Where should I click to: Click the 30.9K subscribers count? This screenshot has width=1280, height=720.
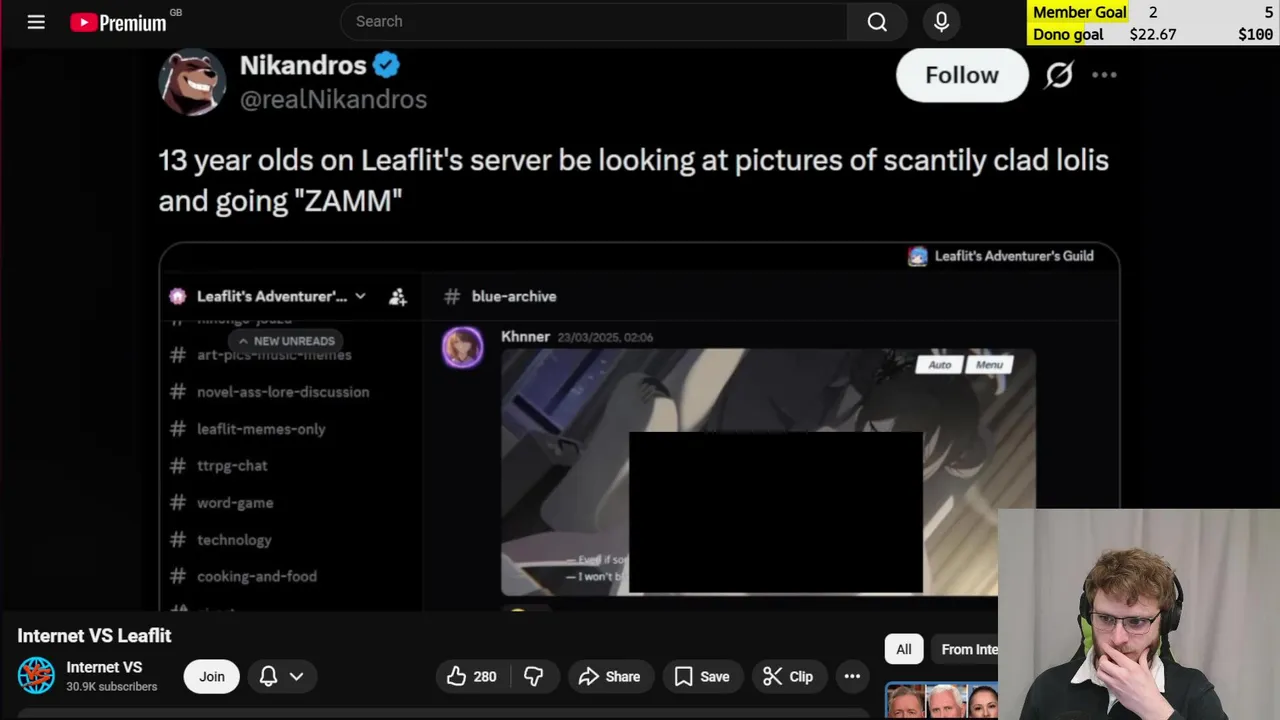112,687
